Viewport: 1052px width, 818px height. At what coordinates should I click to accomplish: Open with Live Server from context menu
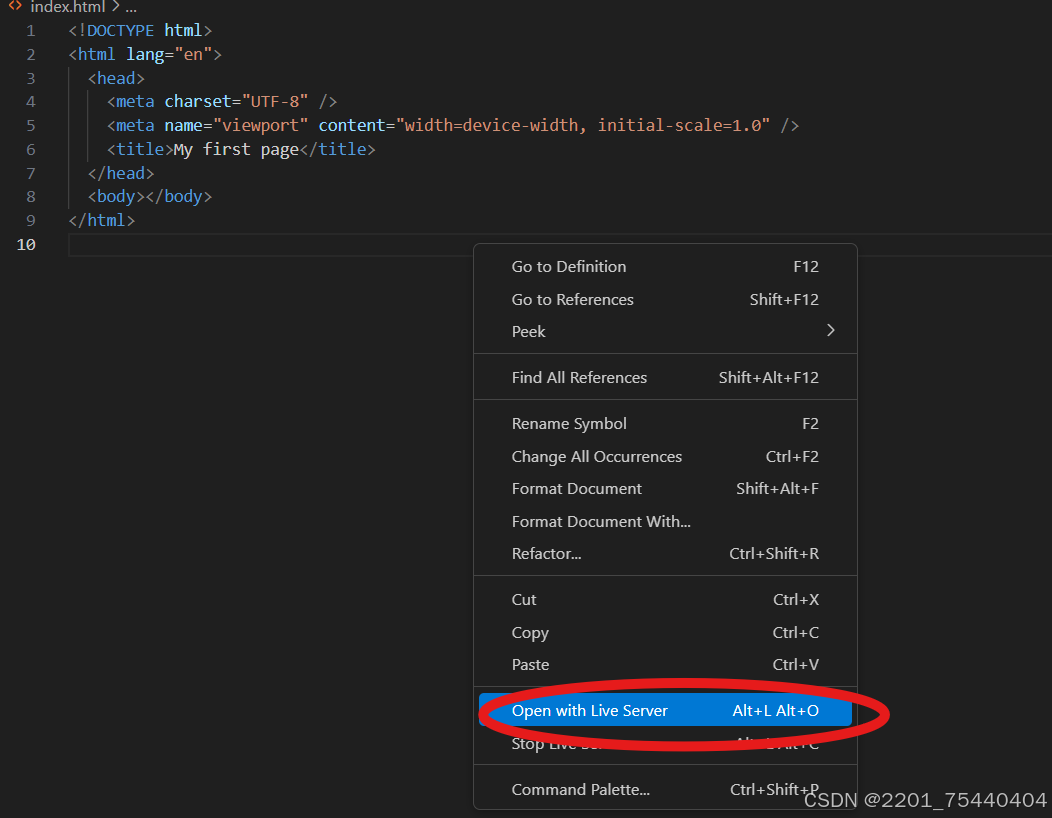pyautogui.click(x=665, y=711)
